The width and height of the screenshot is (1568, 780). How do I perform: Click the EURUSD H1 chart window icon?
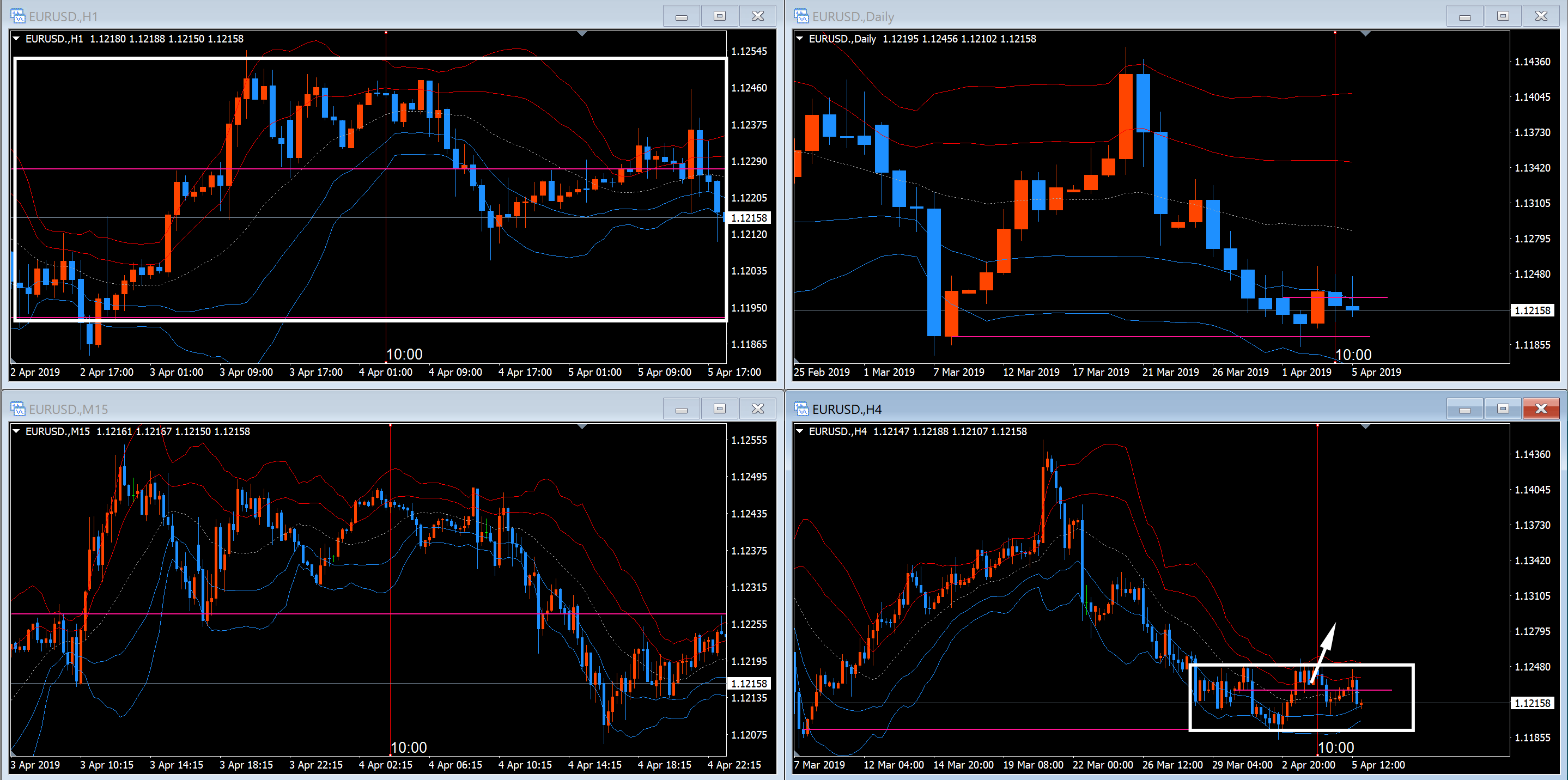[x=17, y=16]
